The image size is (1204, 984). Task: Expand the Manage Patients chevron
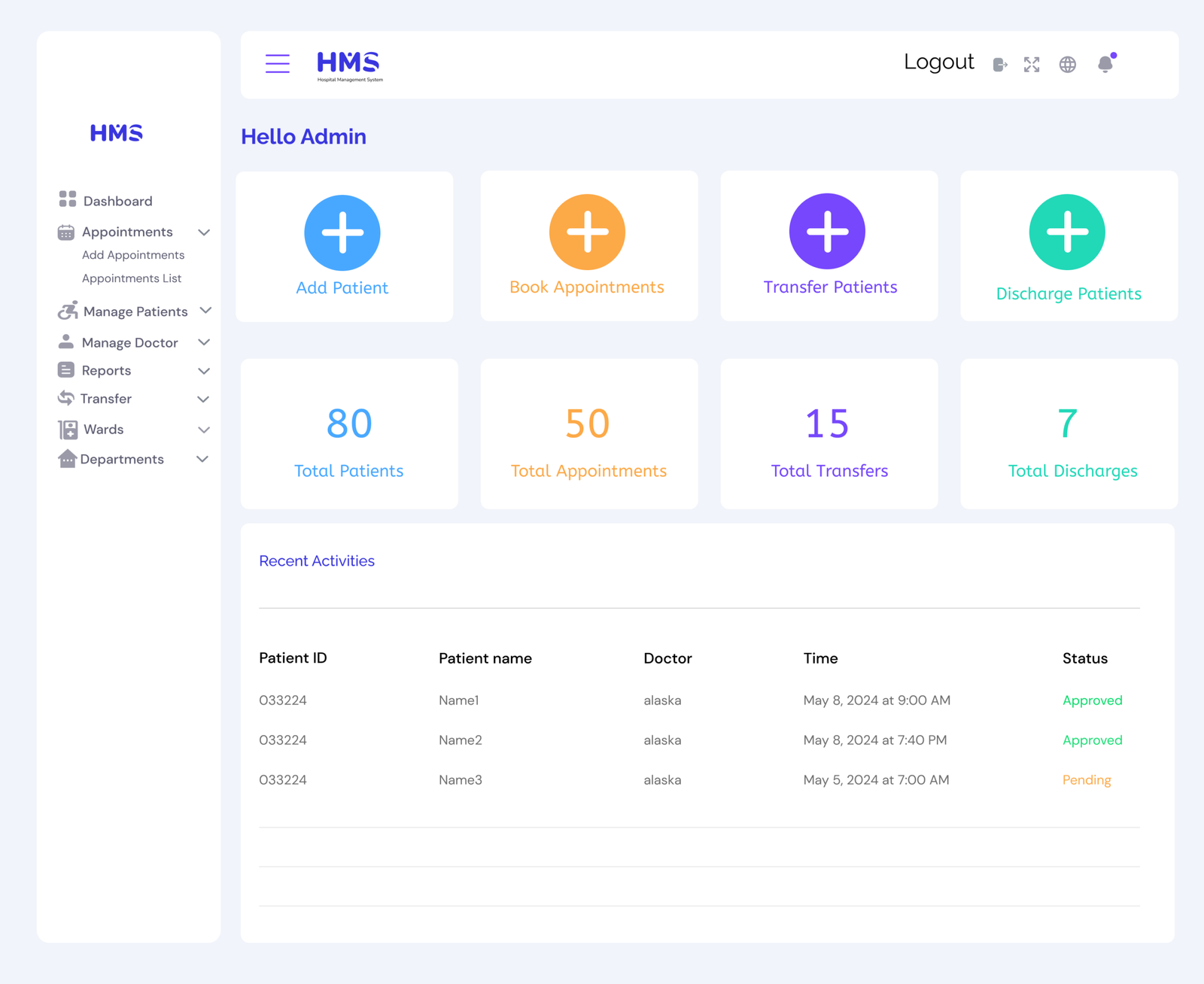click(x=205, y=311)
